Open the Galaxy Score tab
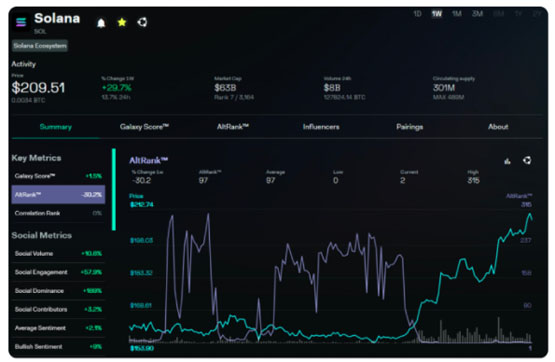The width and height of the screenshot is (555, 362). coord(144,127)
